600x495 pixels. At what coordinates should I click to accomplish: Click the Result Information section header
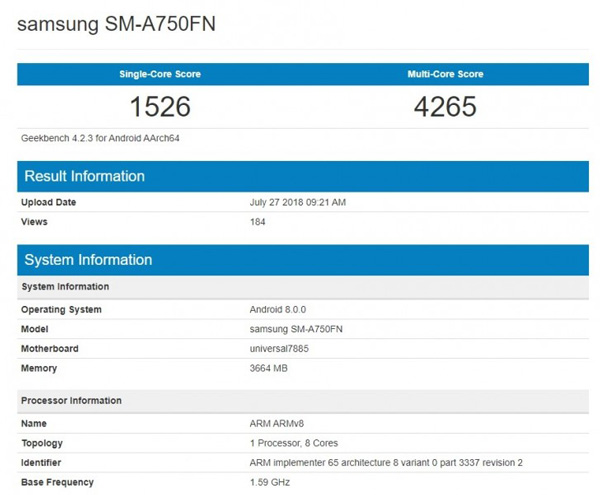click(303, 176)
